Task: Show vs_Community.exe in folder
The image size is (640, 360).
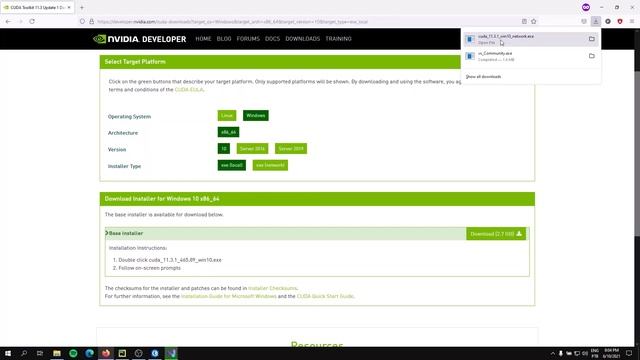Action: point(591,56)
